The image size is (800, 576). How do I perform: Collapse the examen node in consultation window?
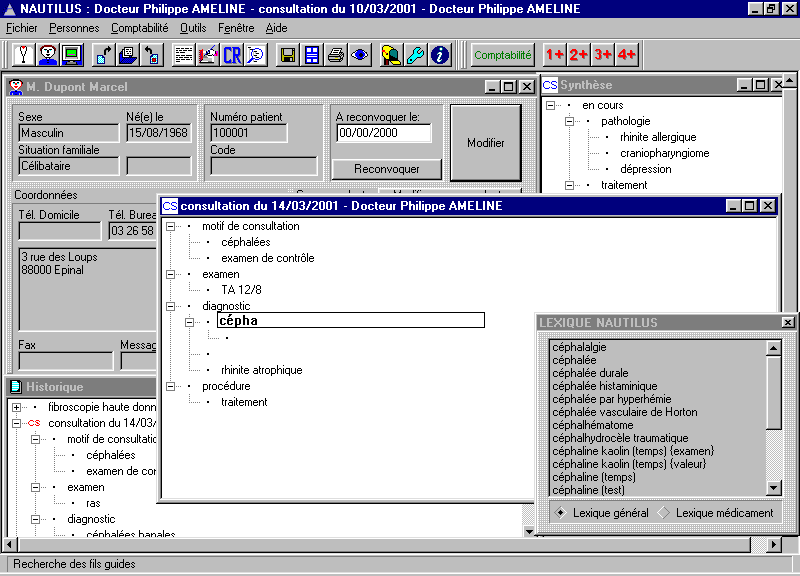coord(170,274)
